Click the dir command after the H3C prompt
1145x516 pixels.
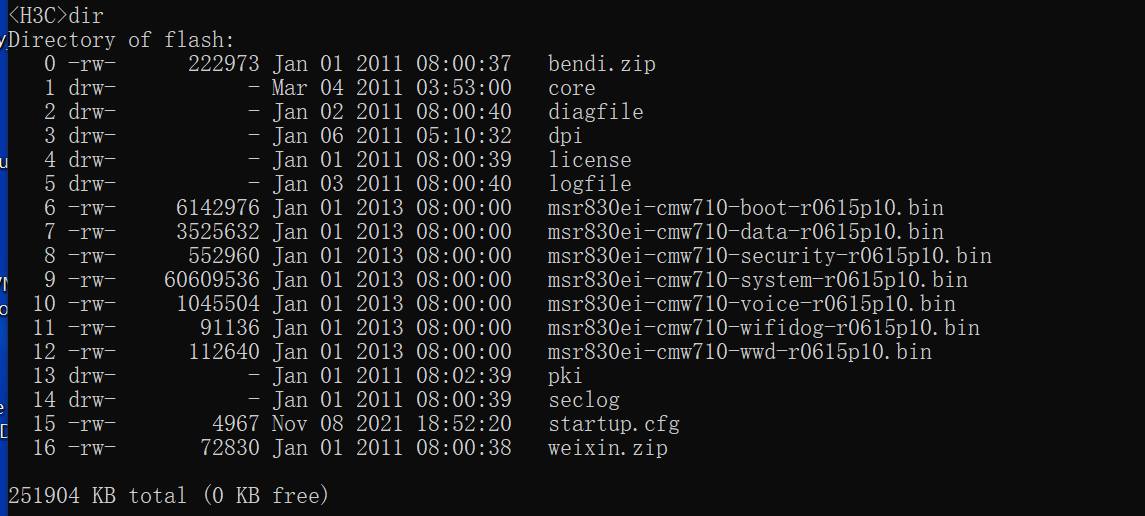click(86, 16)
